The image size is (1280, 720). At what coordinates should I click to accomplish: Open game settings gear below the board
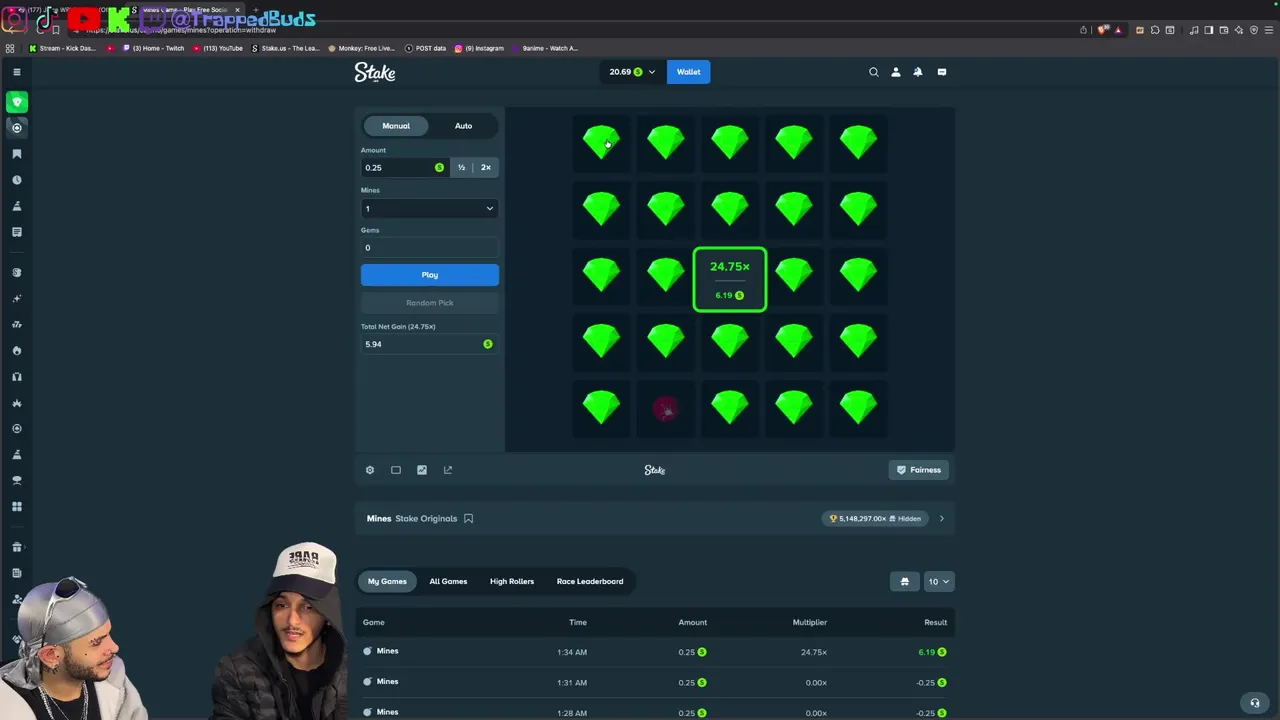[x=370, y=470]
